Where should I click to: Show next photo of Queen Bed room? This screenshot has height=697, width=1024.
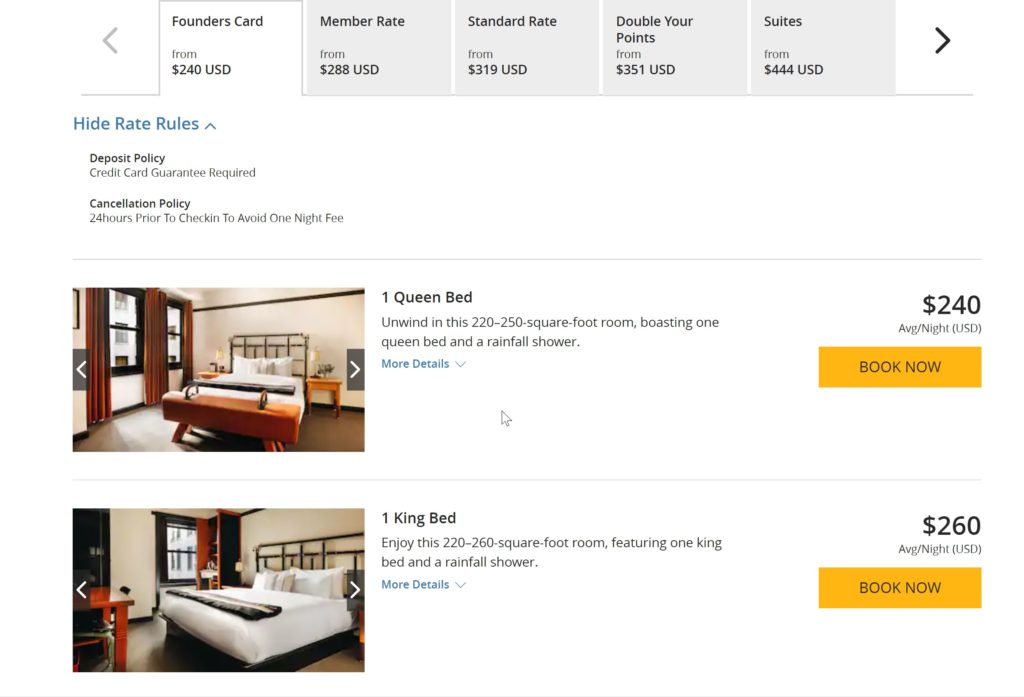[x=355, y=370]
